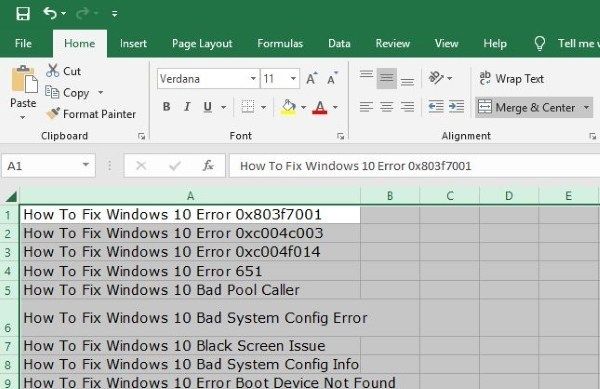Toggle Bold formatting
This screenshot has height=389, width=600.
pos(166,107)
